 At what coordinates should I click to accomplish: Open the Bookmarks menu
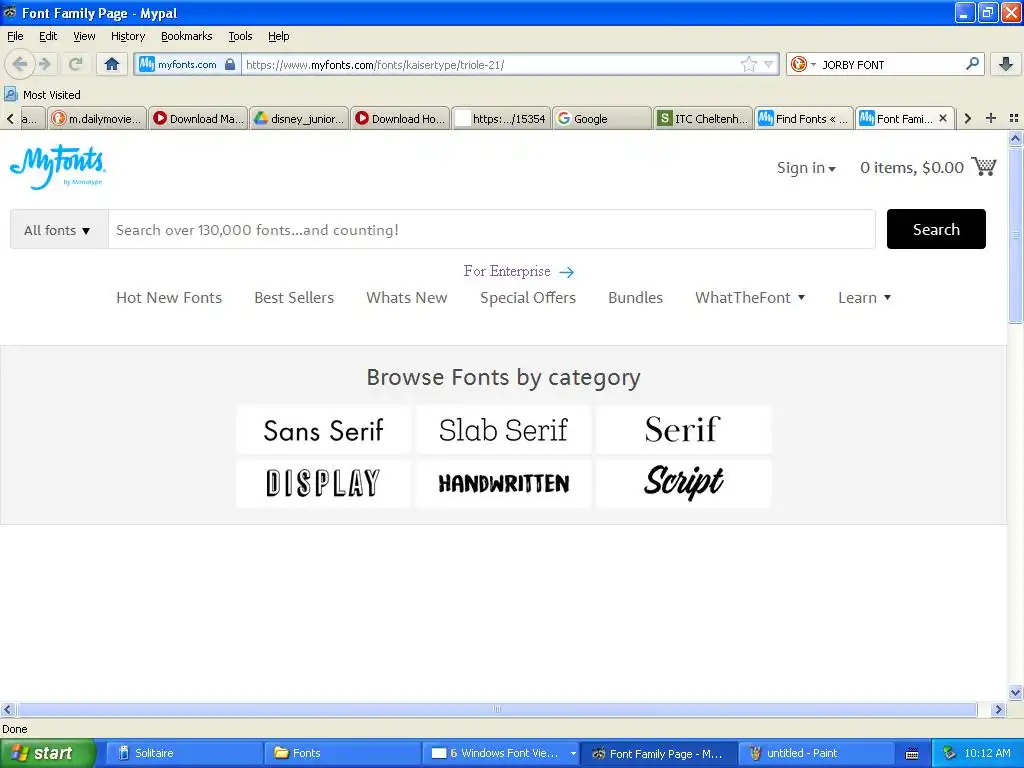point(187,36)
